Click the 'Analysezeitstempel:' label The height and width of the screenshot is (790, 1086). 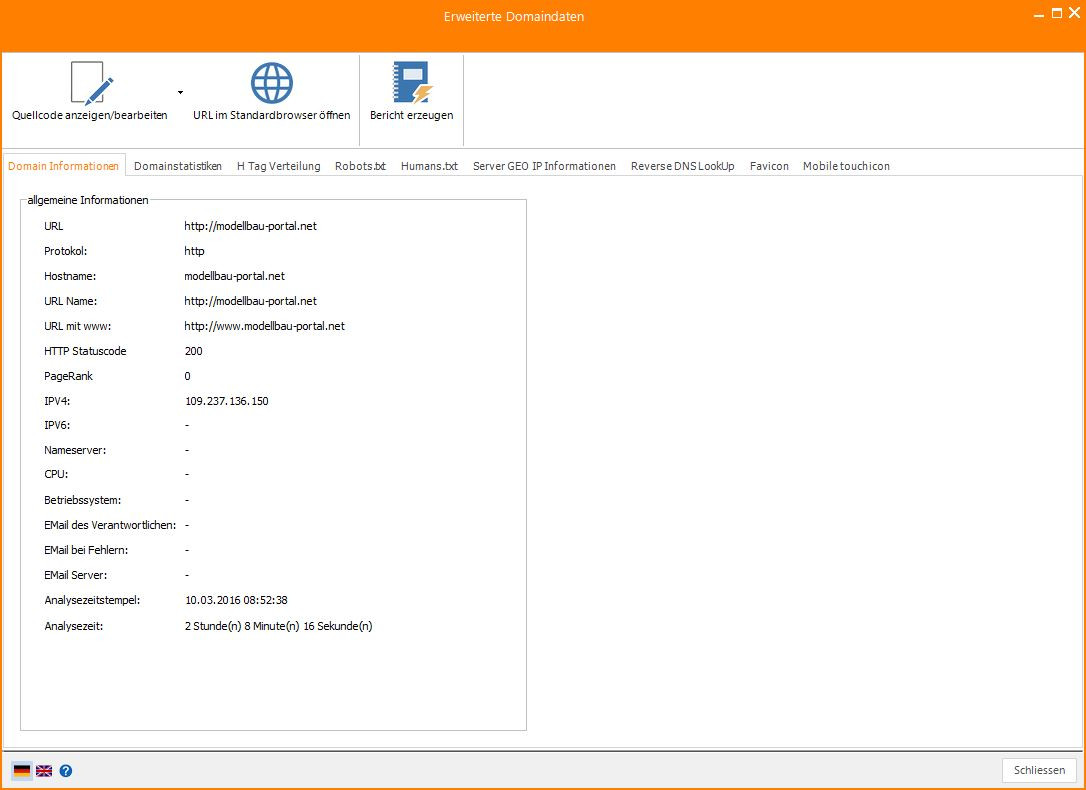coord(92,600)
